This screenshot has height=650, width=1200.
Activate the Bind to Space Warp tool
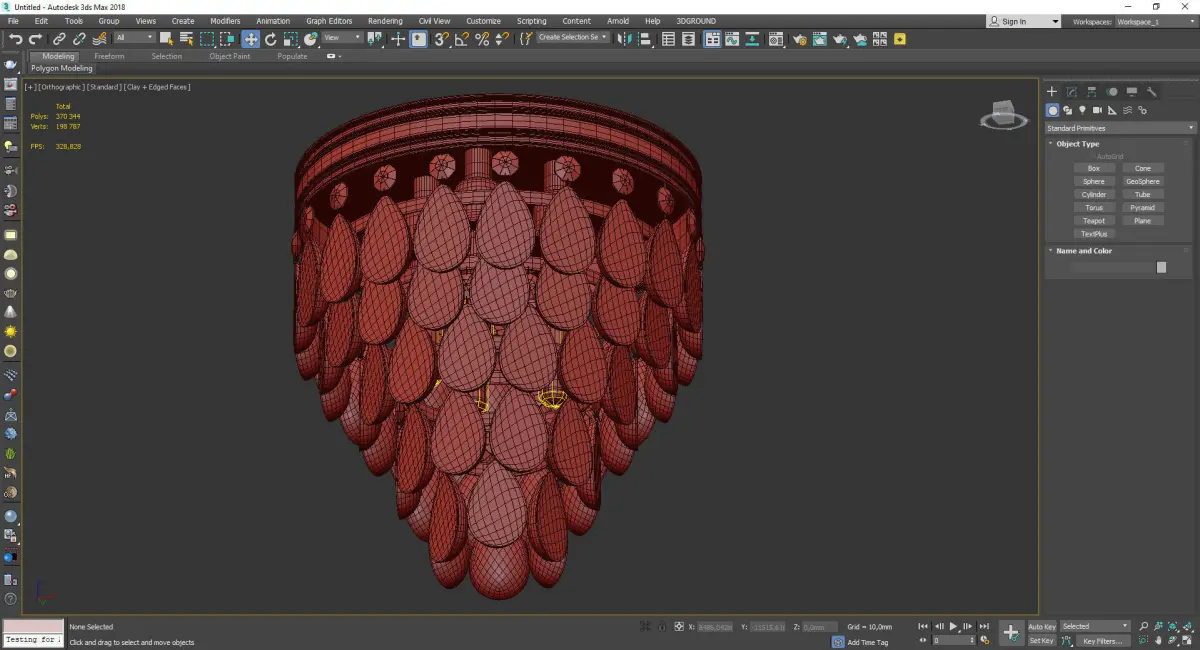point(100,39)
